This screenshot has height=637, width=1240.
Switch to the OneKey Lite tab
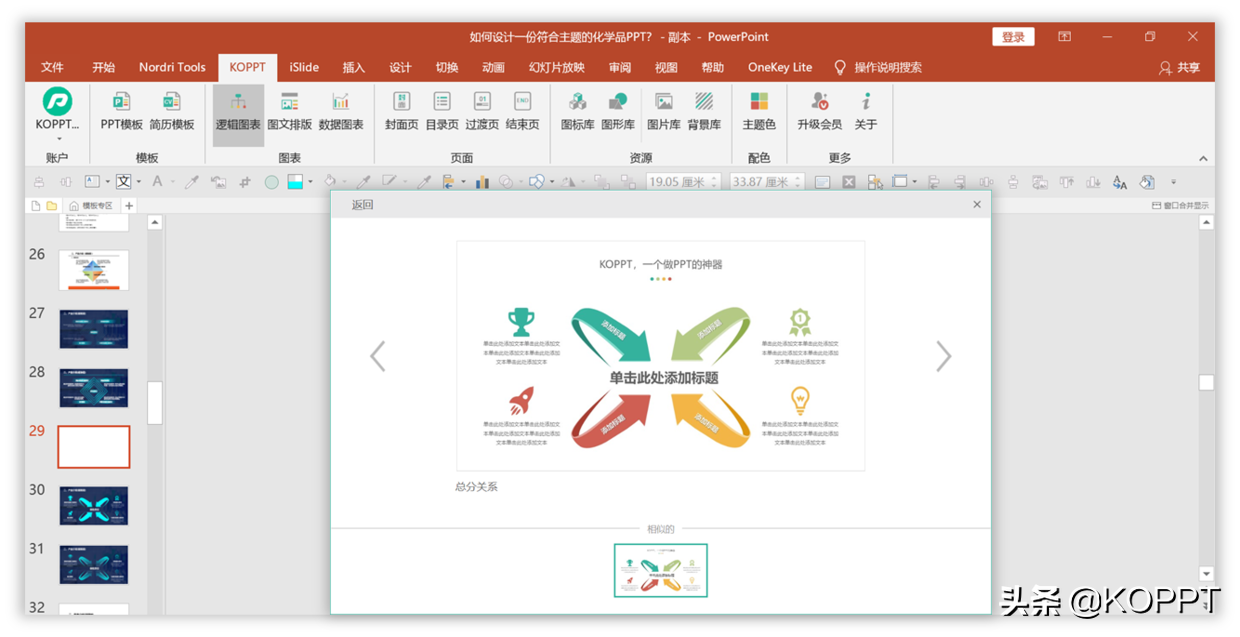[x=780, y=67]
